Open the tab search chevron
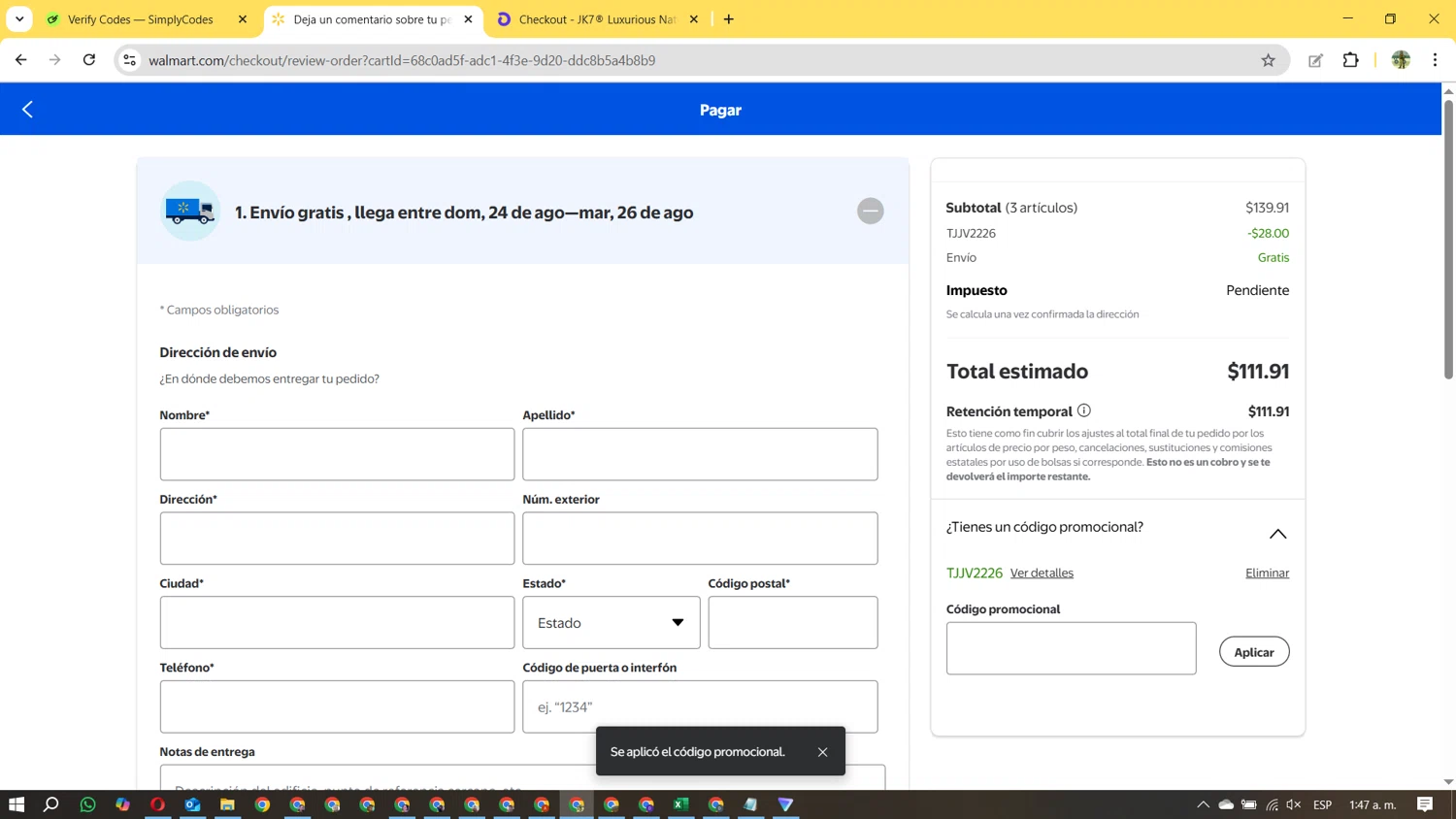1456x819 pixels. click(x=19, y=19)
